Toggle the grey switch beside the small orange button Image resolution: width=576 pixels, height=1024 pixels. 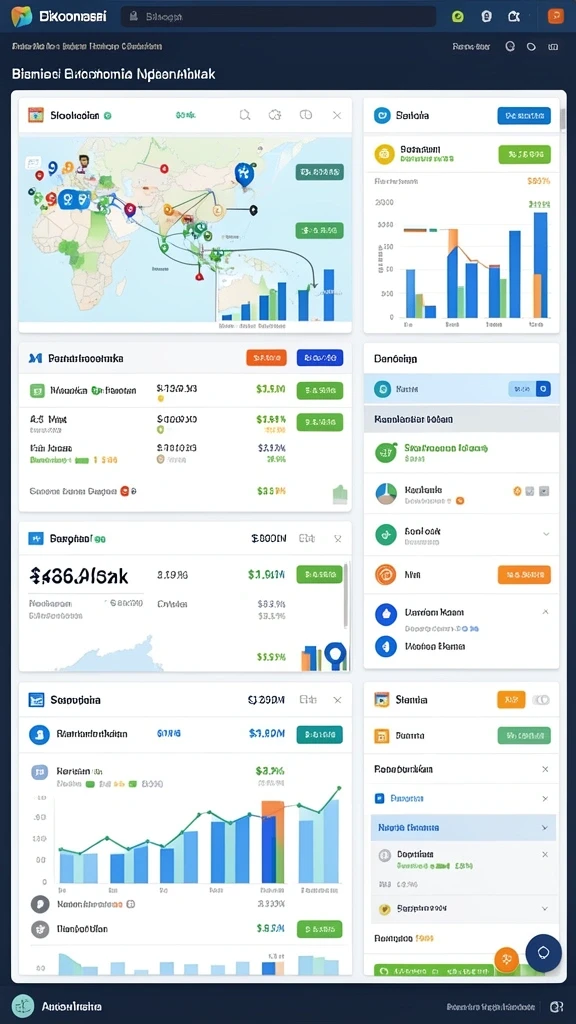pos(541,699)
